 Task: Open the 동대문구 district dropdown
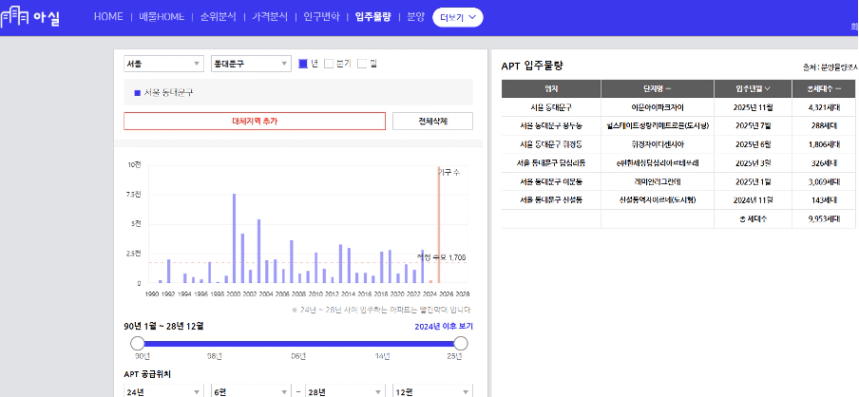tap(250, 64)
